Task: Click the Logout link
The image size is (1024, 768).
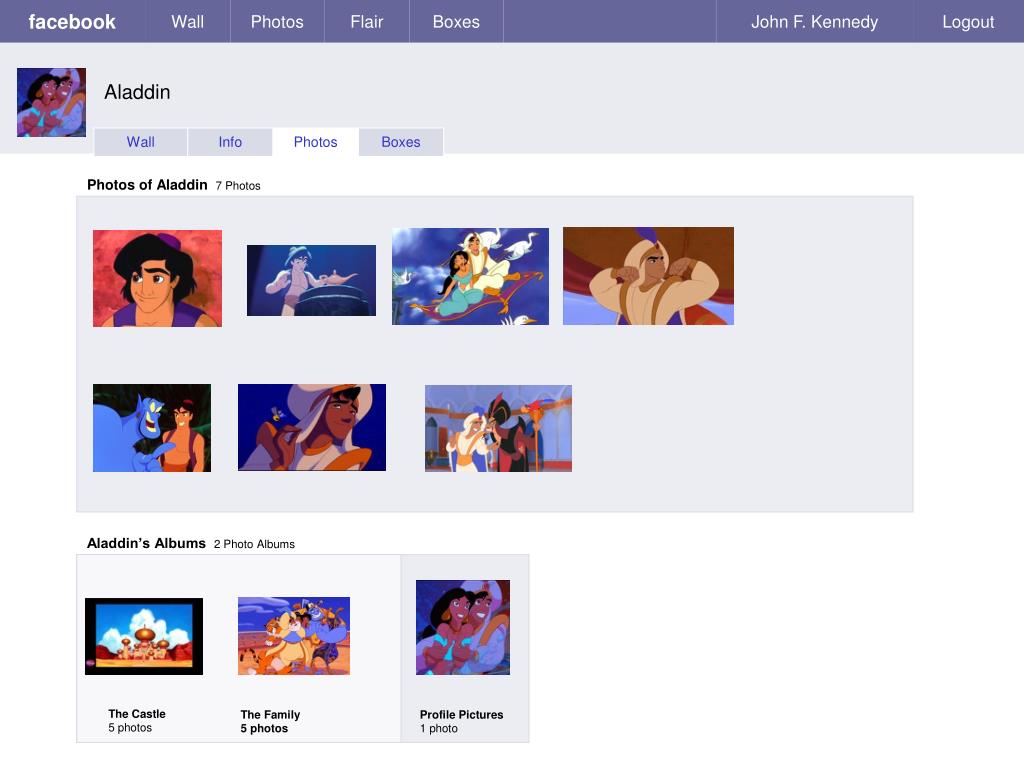Action: 968,22
